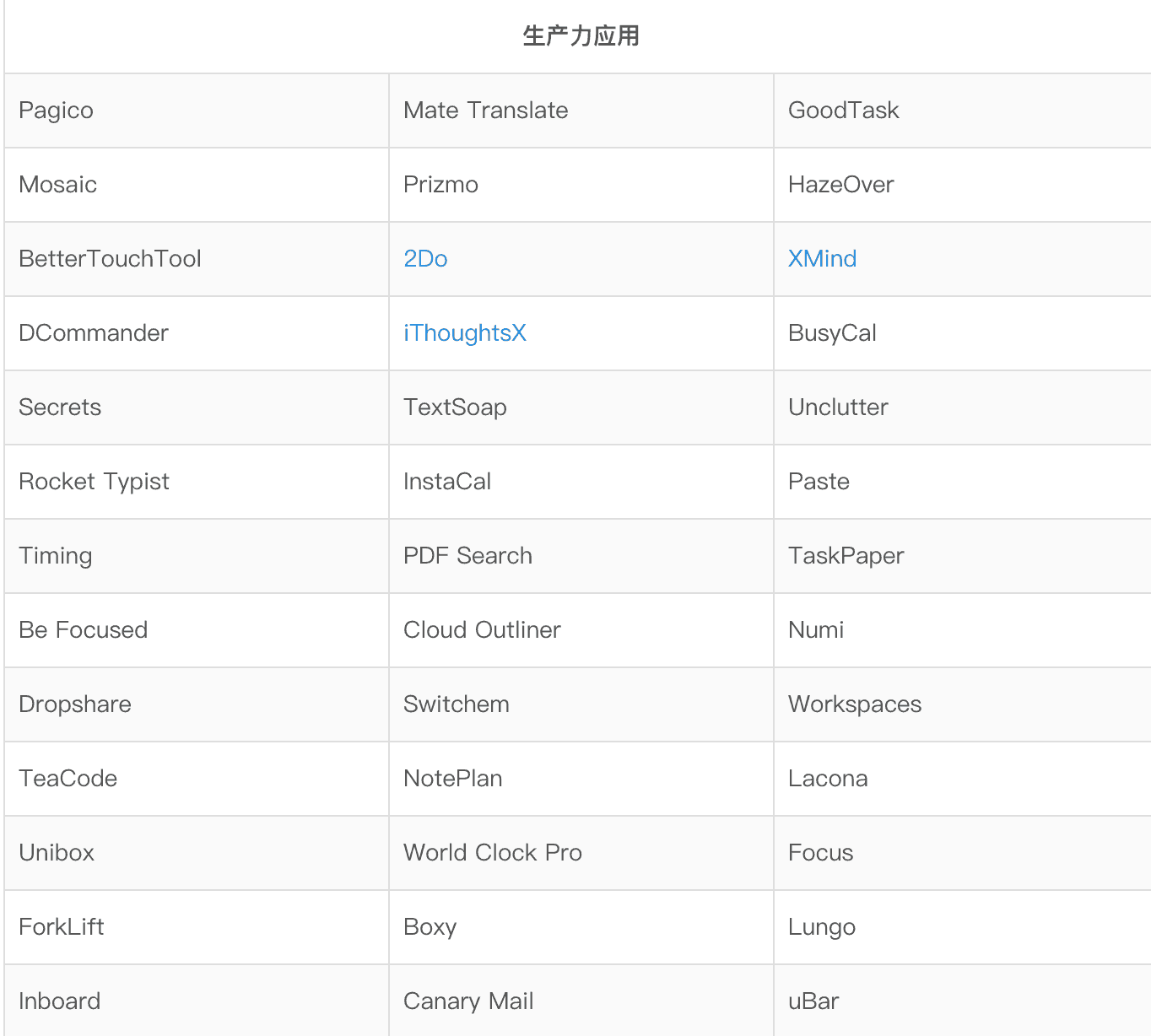This screenshot has width=1151, height=1036.
Task: Click the DCommander table cell
Action: [x=94, y=333]
